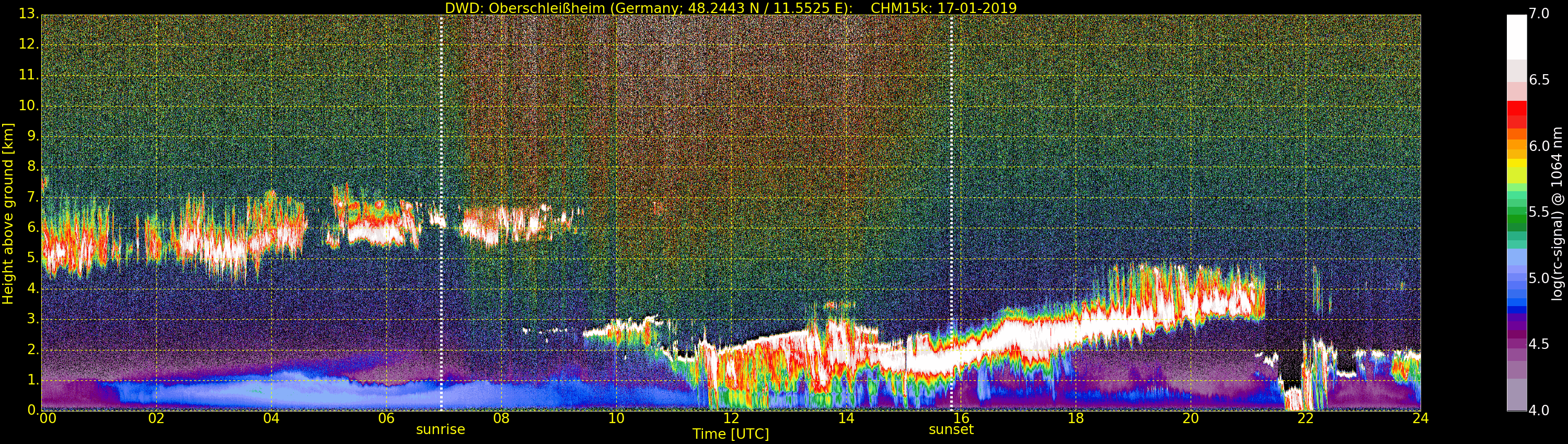
Task: Select height axis tick '4.'
Action: pos(33,288)
